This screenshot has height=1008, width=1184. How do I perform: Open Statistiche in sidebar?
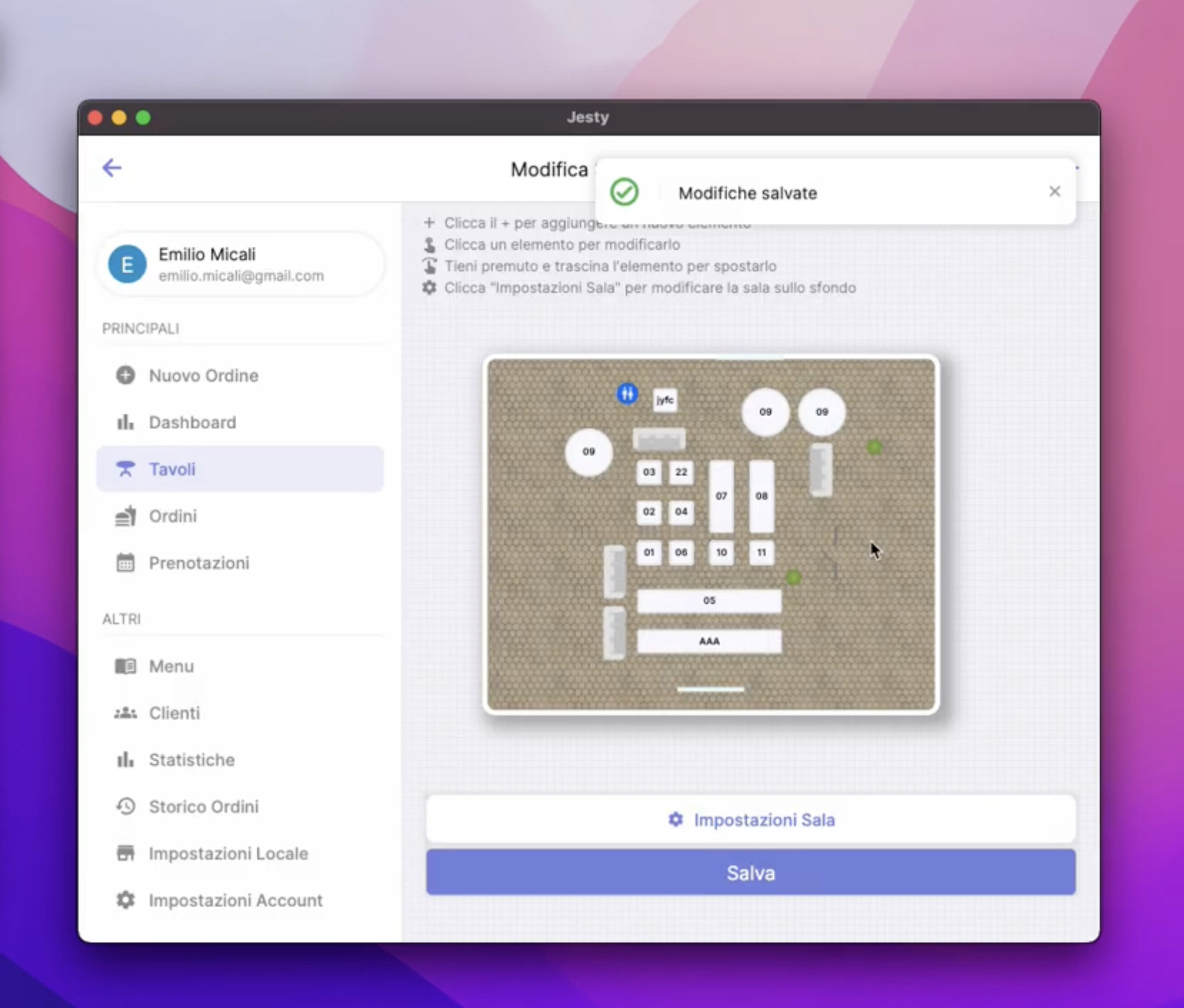192,760
